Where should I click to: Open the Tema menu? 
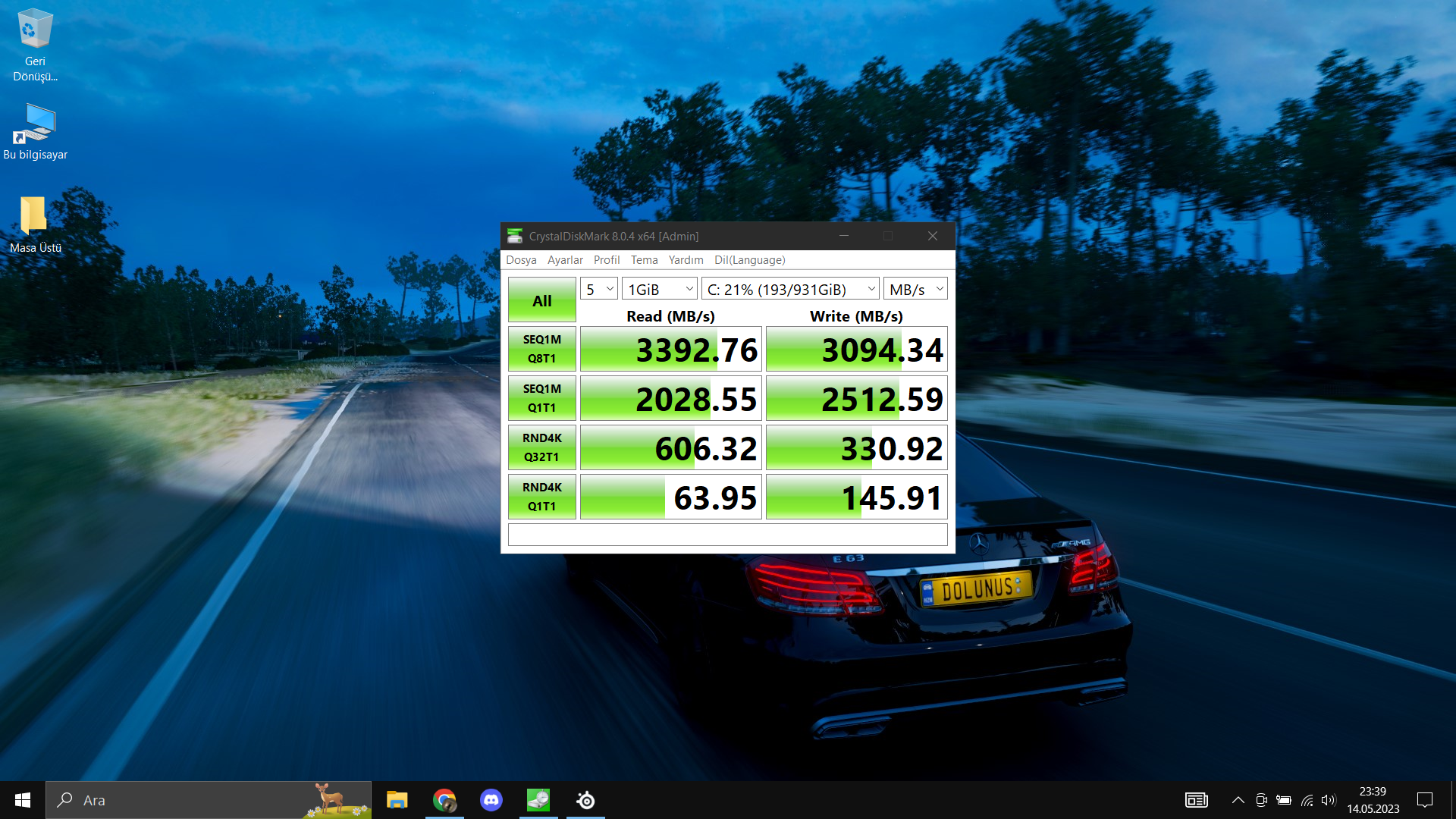point(644,259)
